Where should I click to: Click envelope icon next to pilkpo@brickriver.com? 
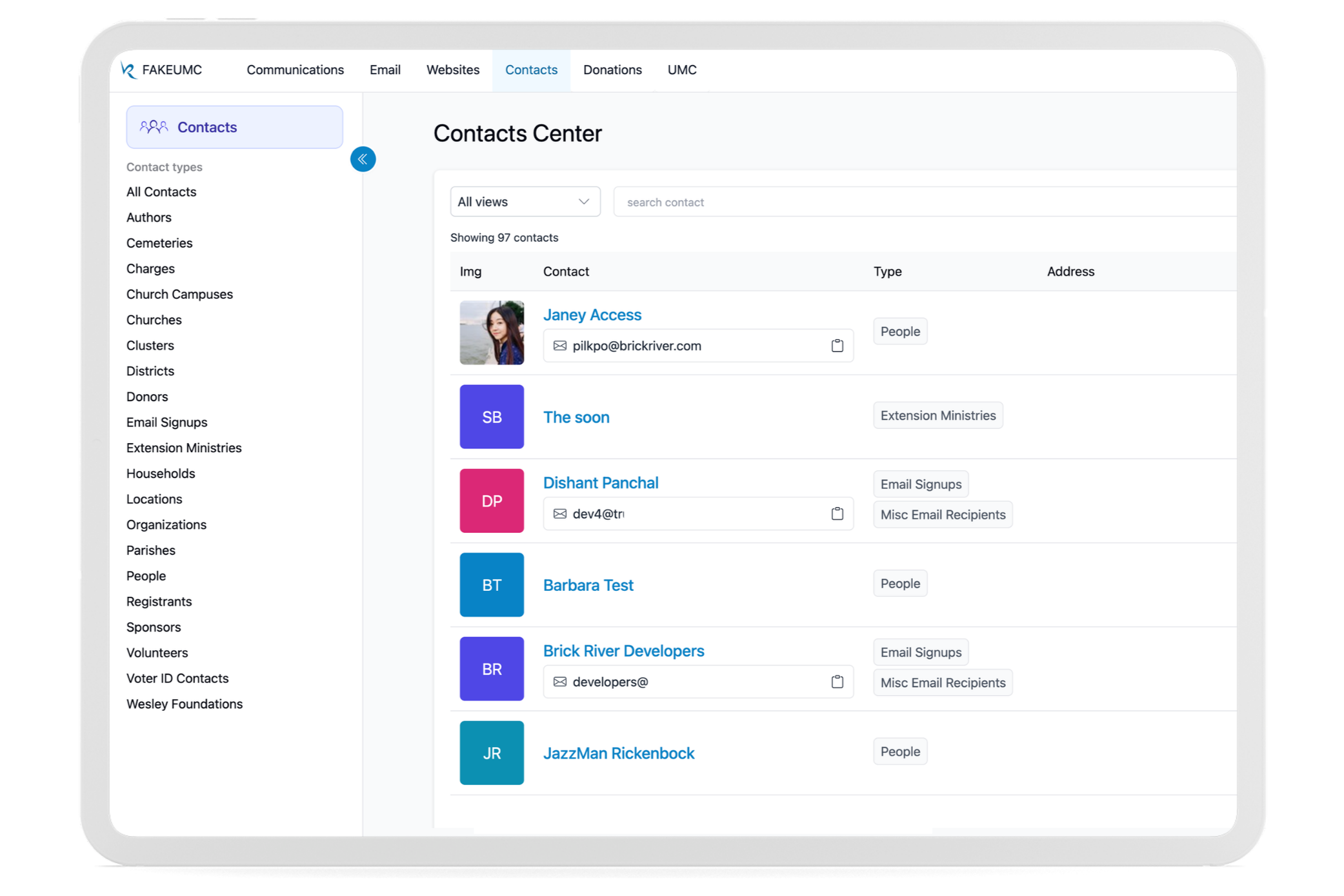pyautogui.click(x=560, y=346)
